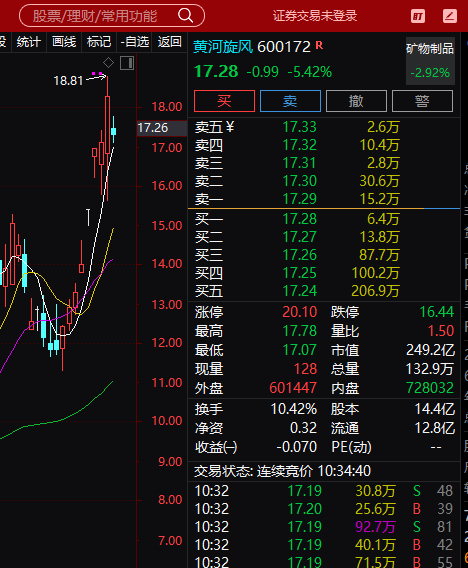The width and height of the screenshot is (468, 568).
Task: Click 证券交易未登录 login text
Action: [315, 16]
